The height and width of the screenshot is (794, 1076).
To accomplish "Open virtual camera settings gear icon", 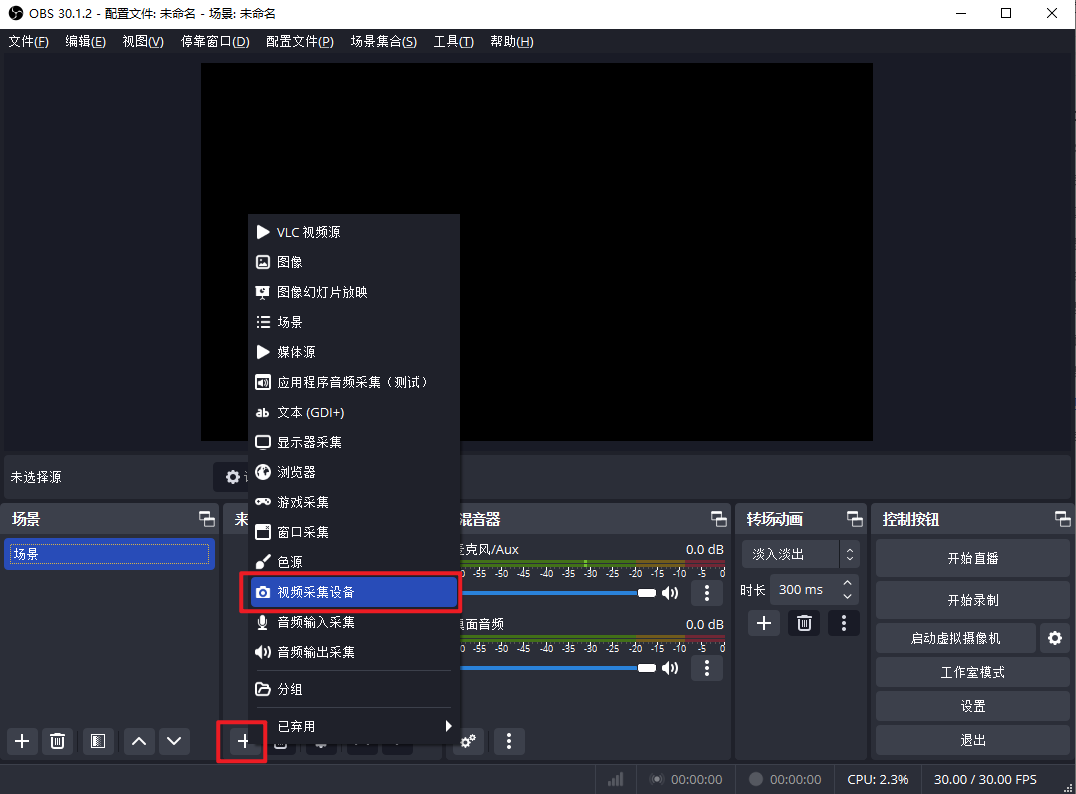I will click(x=1054, y=638).
